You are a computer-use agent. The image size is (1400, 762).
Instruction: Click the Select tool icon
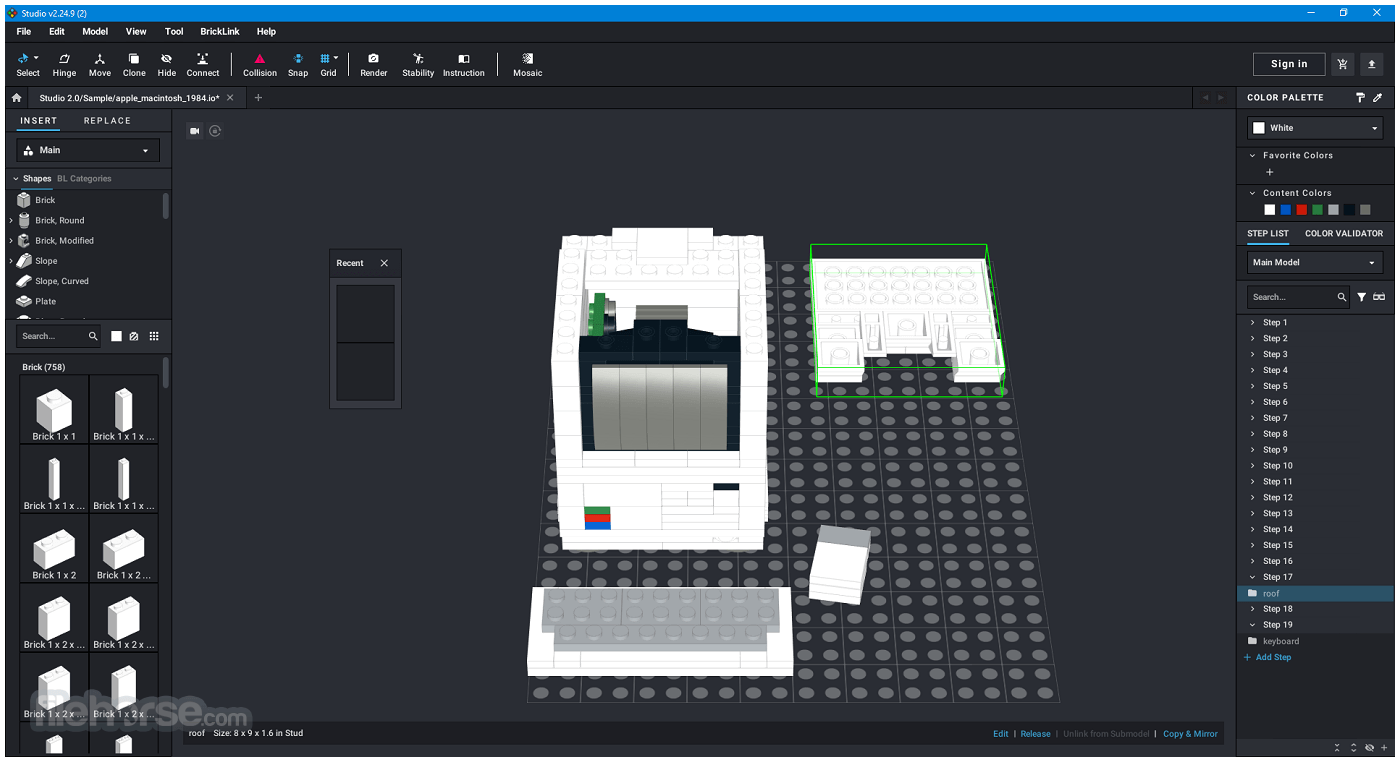coord(23,59)
